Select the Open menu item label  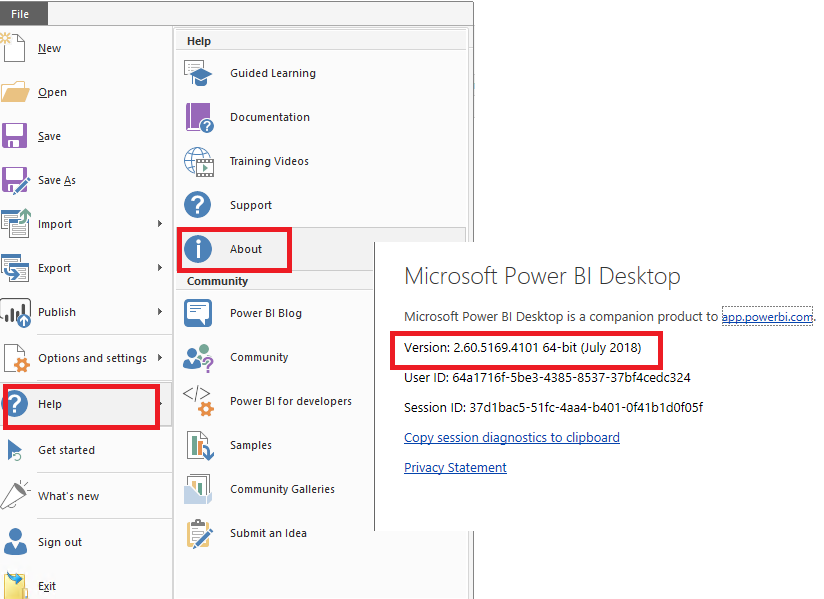tap(53, 92)
